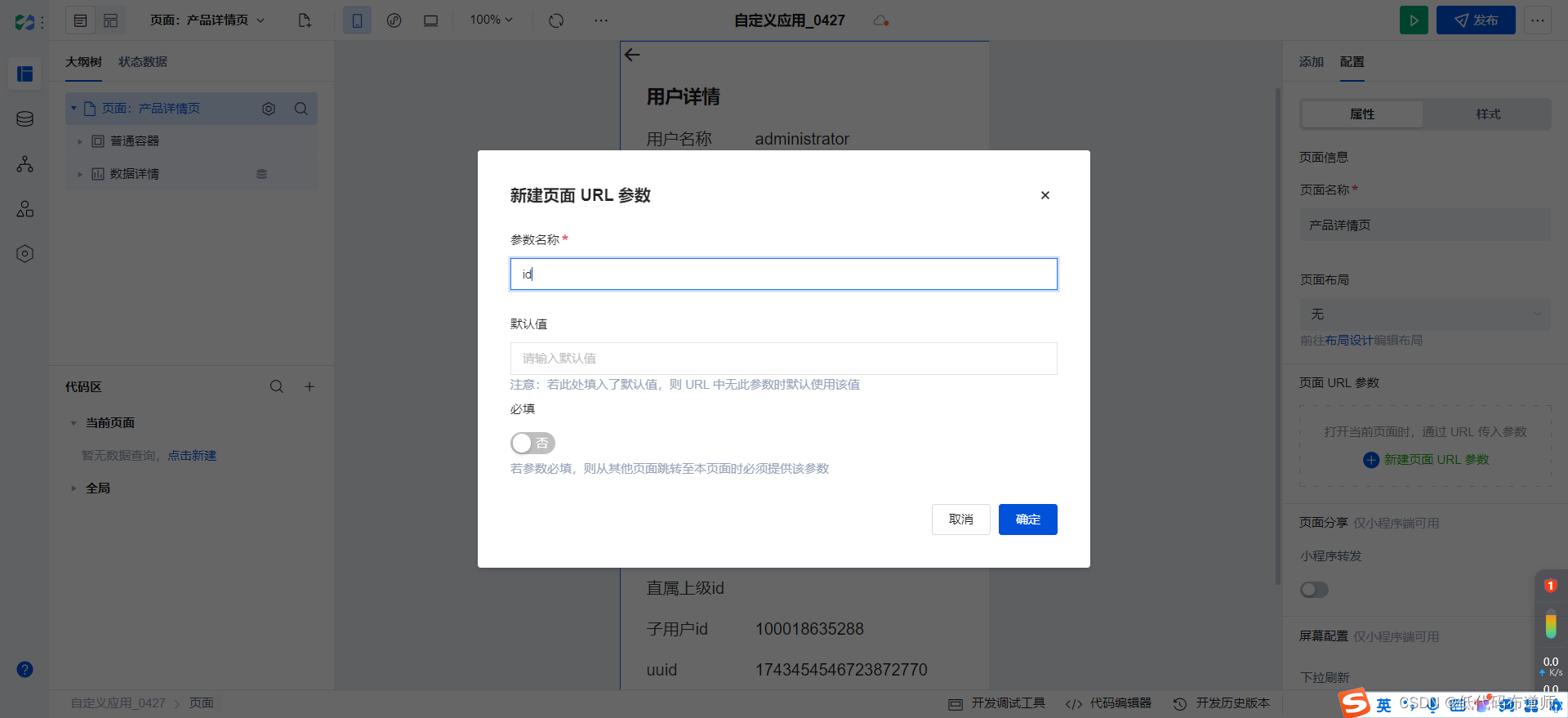Open 开发历史版本 in bottom bar
This screenshot has width=1568, height=718.
click(1222, 703)
